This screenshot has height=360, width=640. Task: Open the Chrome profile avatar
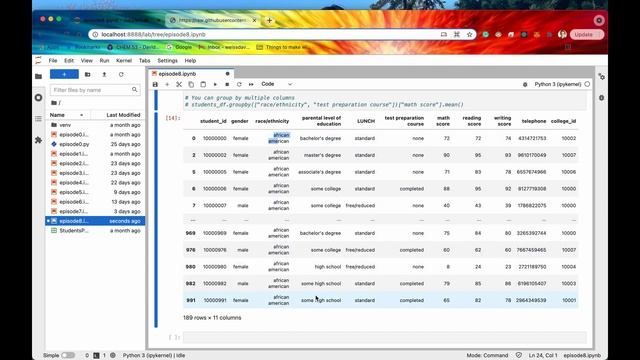(562, 35)
